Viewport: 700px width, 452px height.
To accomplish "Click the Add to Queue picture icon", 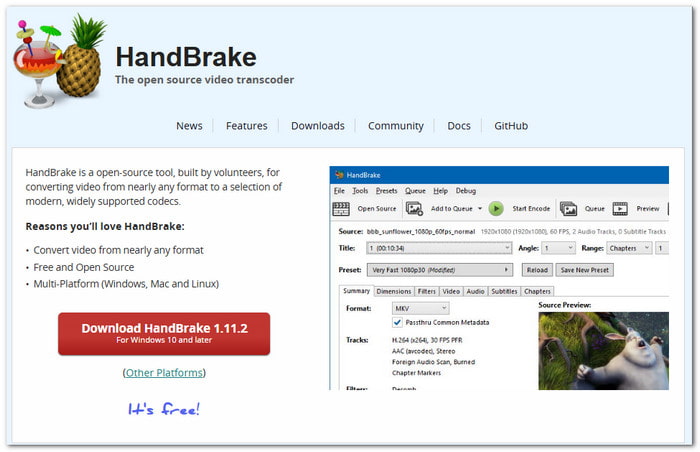I will click(x=414, y=209).
